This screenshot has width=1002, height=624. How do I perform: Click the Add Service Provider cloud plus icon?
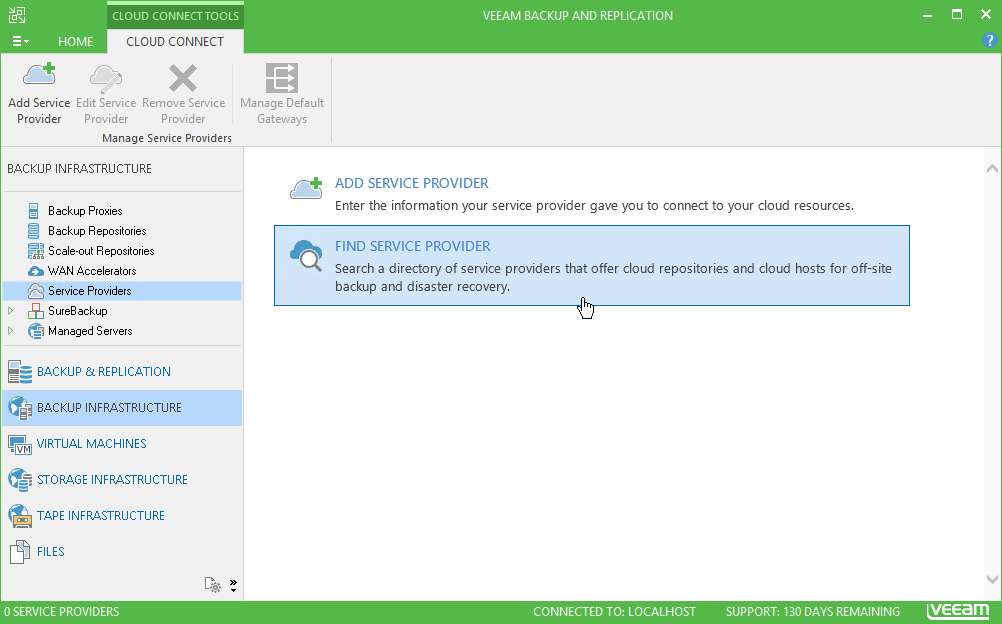coord(306,189)
